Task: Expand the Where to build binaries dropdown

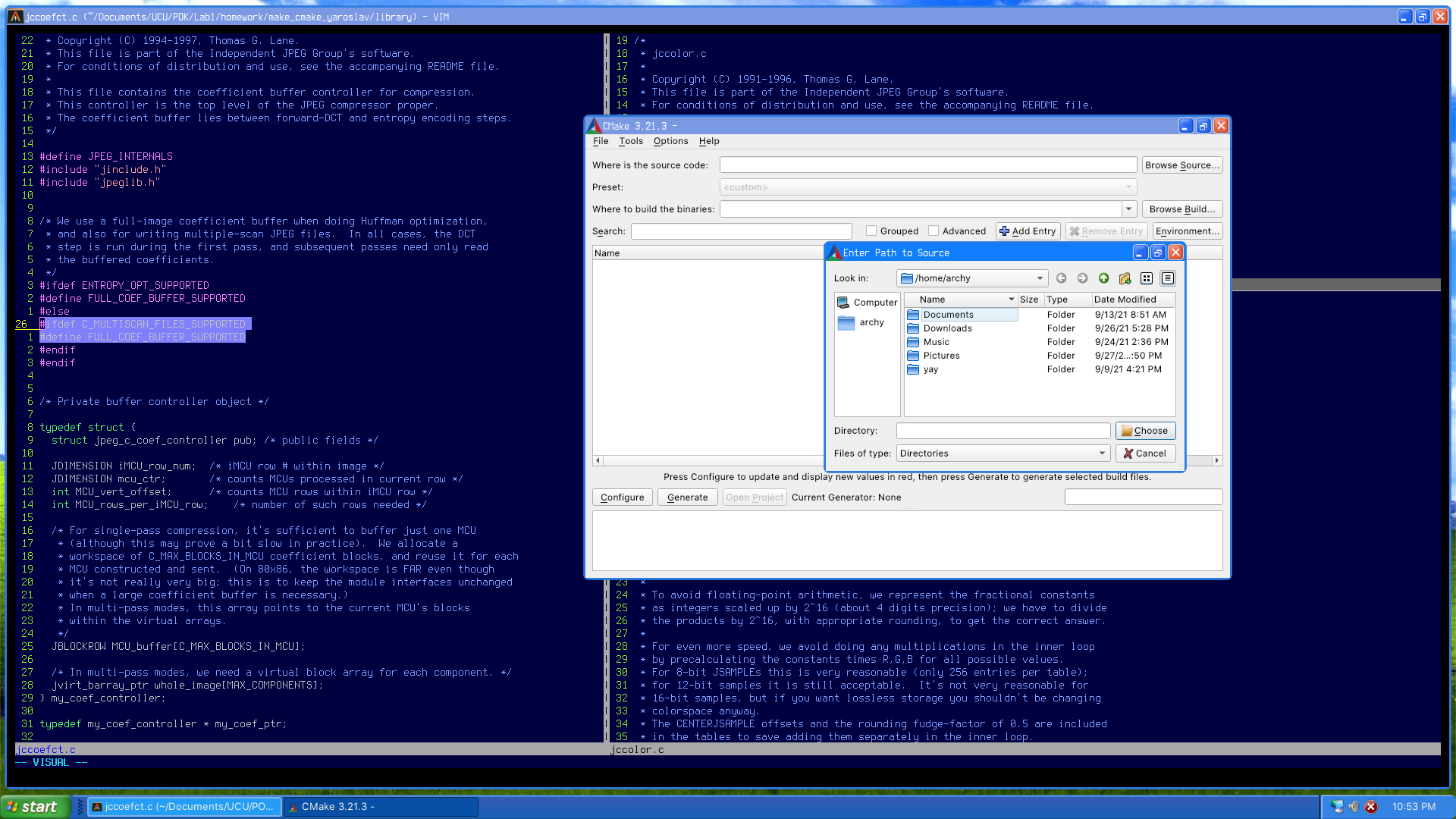Action: (x=1128, y=209)
